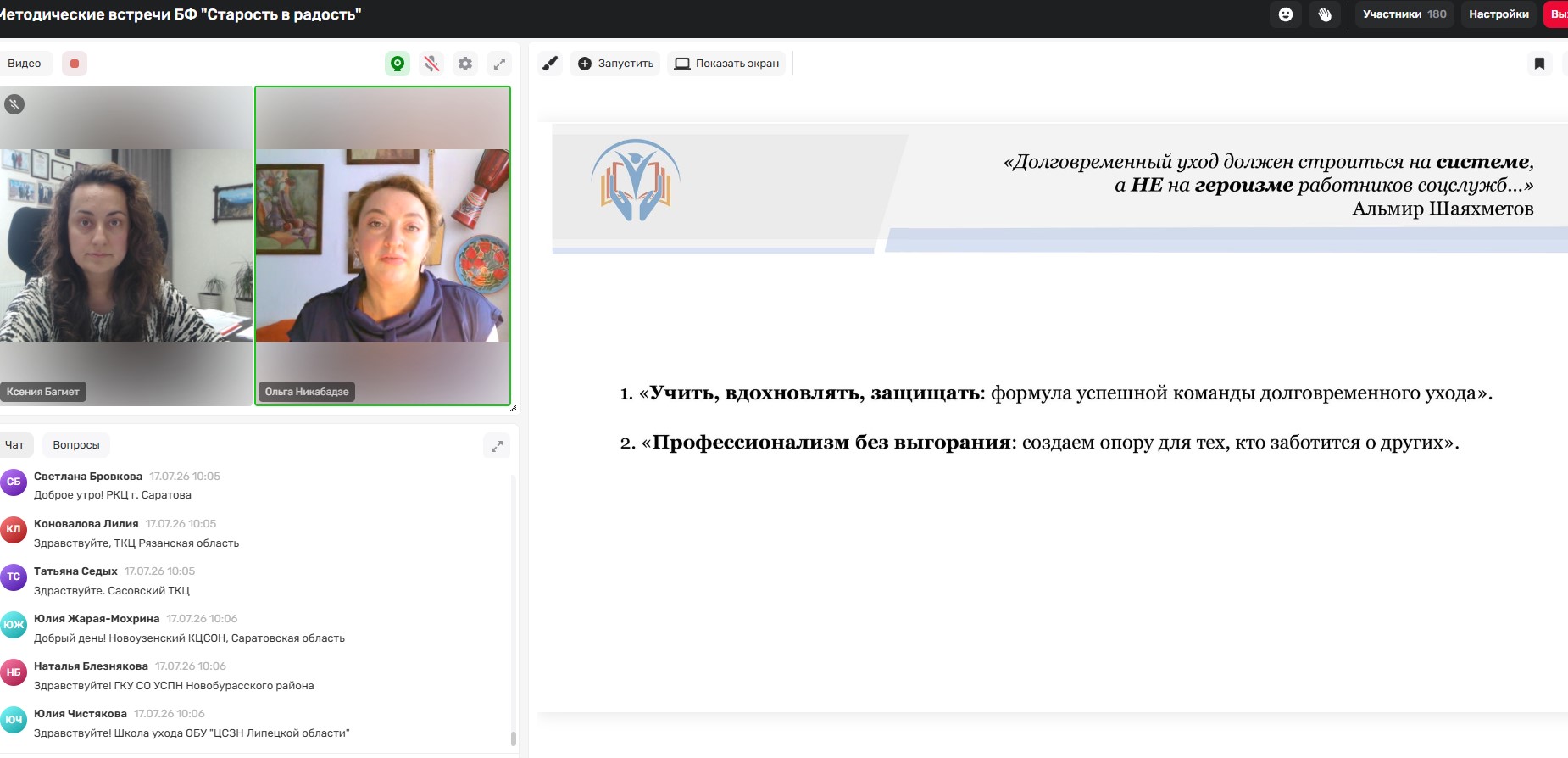The image size is (1568, 758).
Task: Open the emoji reactions icon
Action: point(1286,14)
